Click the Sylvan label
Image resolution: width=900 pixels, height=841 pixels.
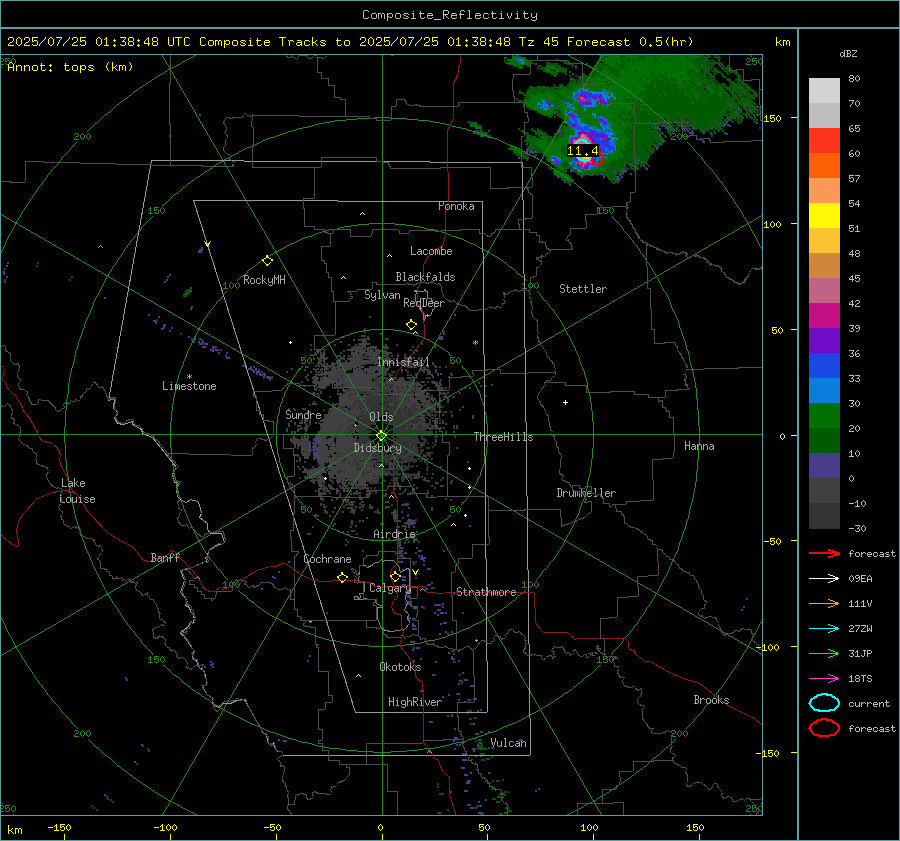click(382, 295)
